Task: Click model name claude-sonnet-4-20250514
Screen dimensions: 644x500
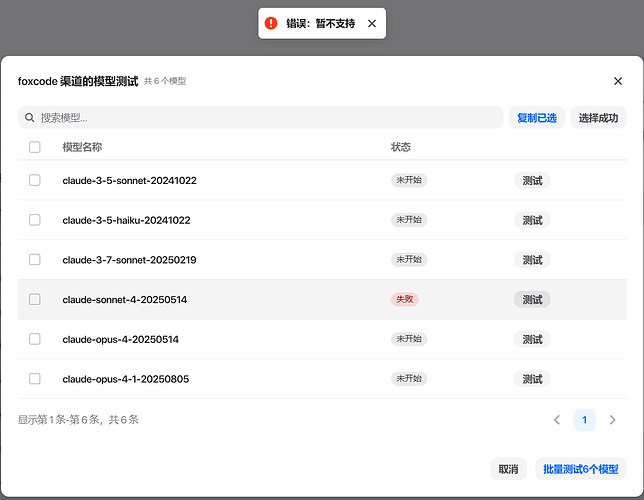Action: tap(124, 300)
